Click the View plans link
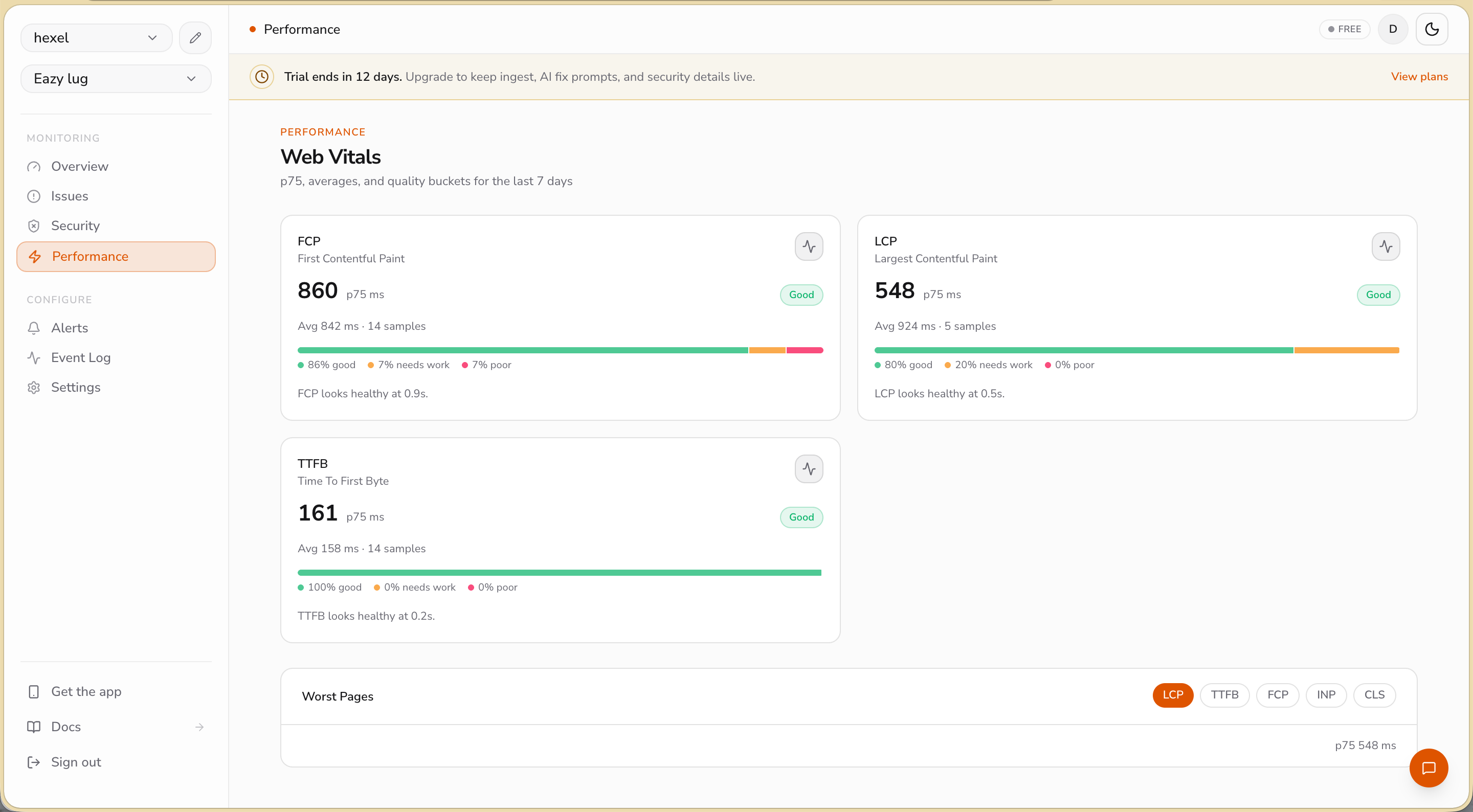 click(1419, 77)
